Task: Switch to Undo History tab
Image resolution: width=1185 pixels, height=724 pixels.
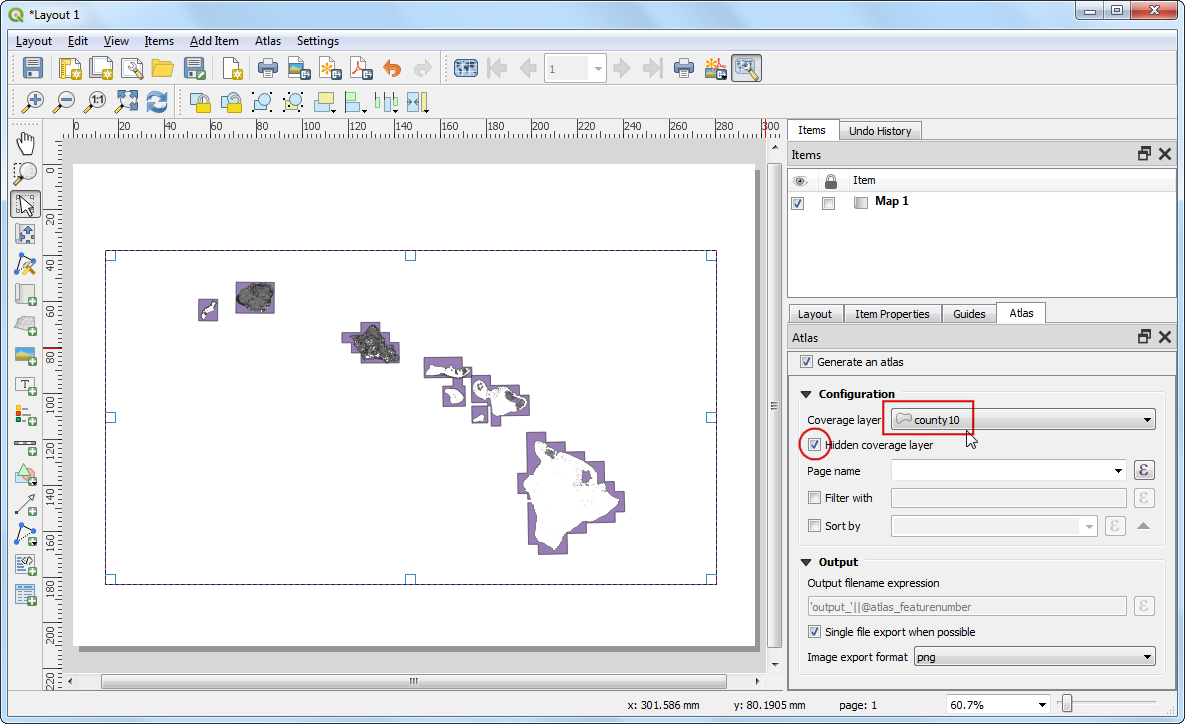Action: point(879,131)
